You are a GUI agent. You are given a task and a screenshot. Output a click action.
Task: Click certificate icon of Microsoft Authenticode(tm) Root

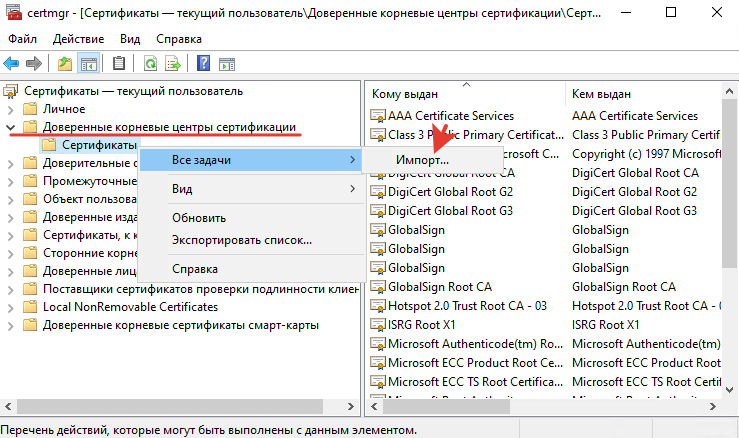point(378,344)
